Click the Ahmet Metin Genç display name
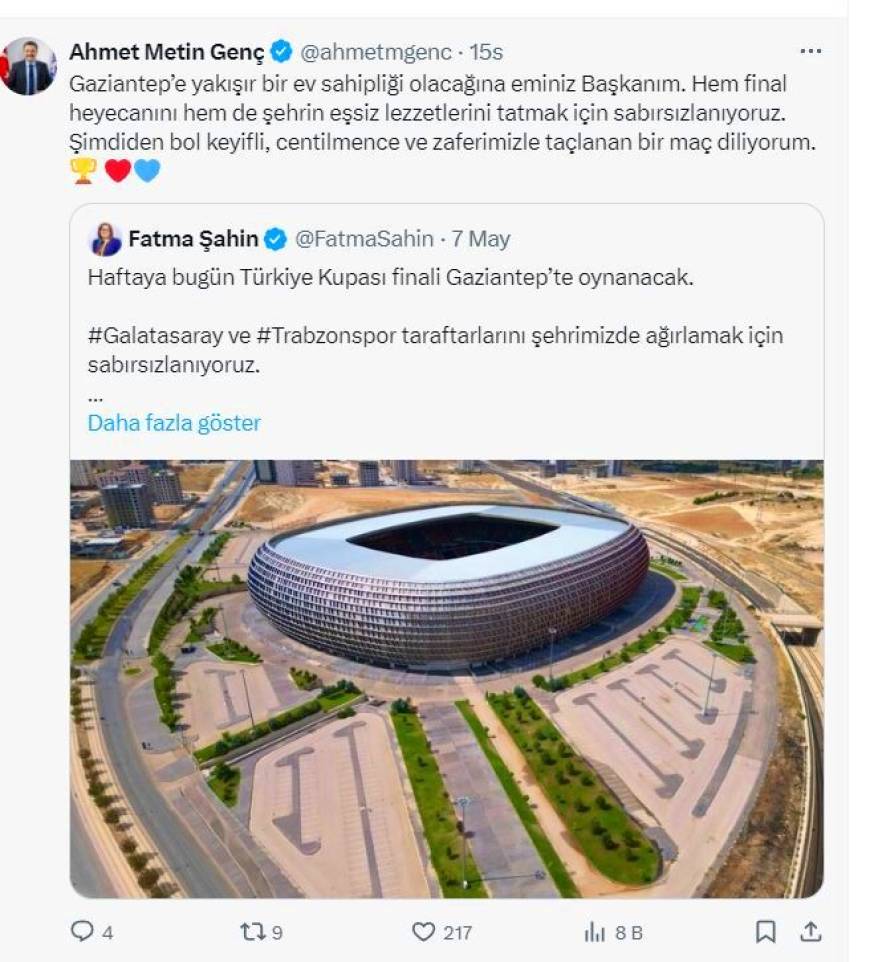This screenshot has height=962, width=870. (x=167, y=52)
